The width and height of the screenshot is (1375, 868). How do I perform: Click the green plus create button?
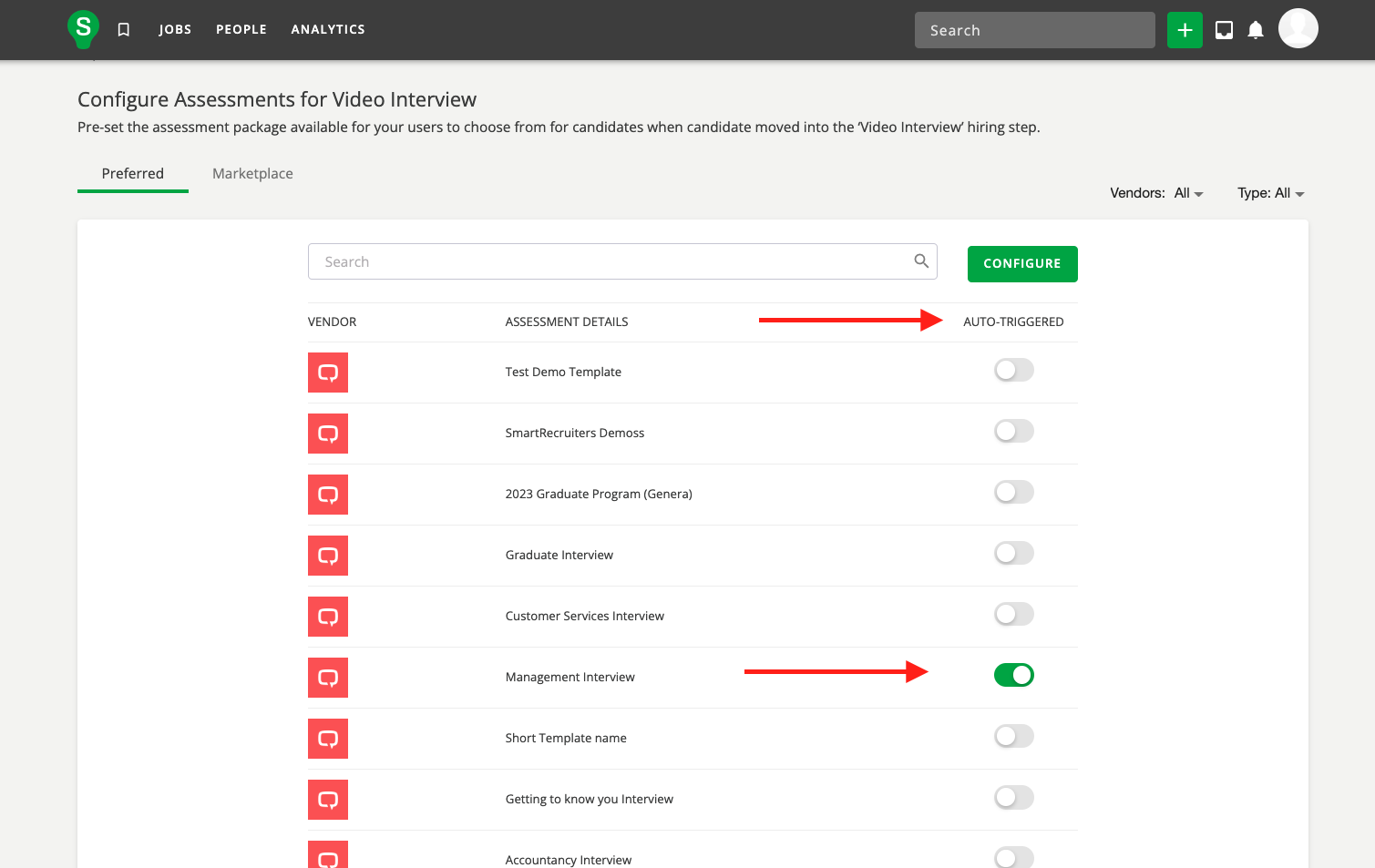point(1184,30)
